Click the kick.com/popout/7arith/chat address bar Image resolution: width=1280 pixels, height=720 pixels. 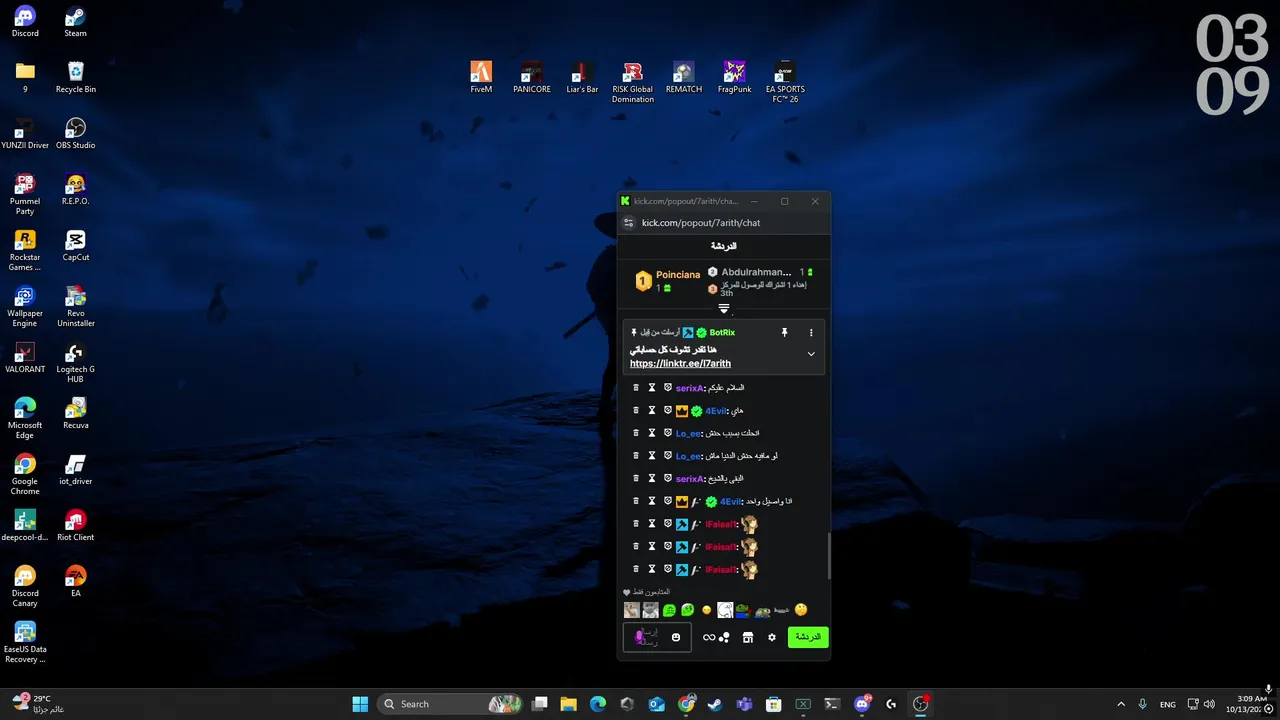coord(701,223)
